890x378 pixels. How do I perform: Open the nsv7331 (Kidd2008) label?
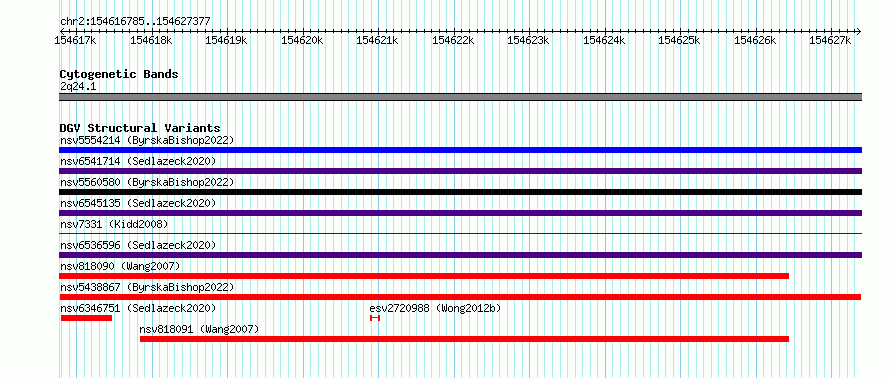(x=114, y=224)
